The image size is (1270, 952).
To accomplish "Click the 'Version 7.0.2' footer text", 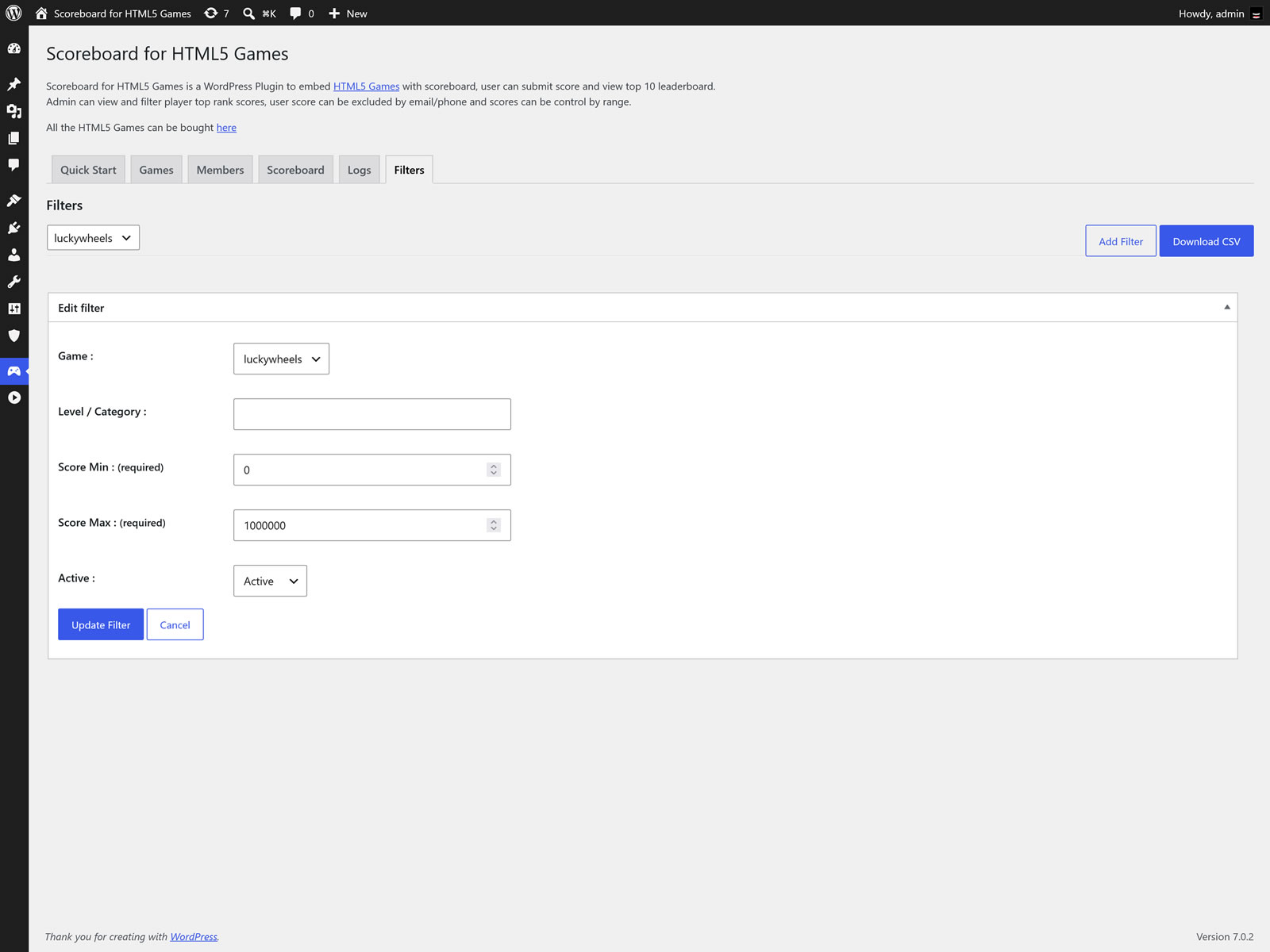I will pos(1225,937).
